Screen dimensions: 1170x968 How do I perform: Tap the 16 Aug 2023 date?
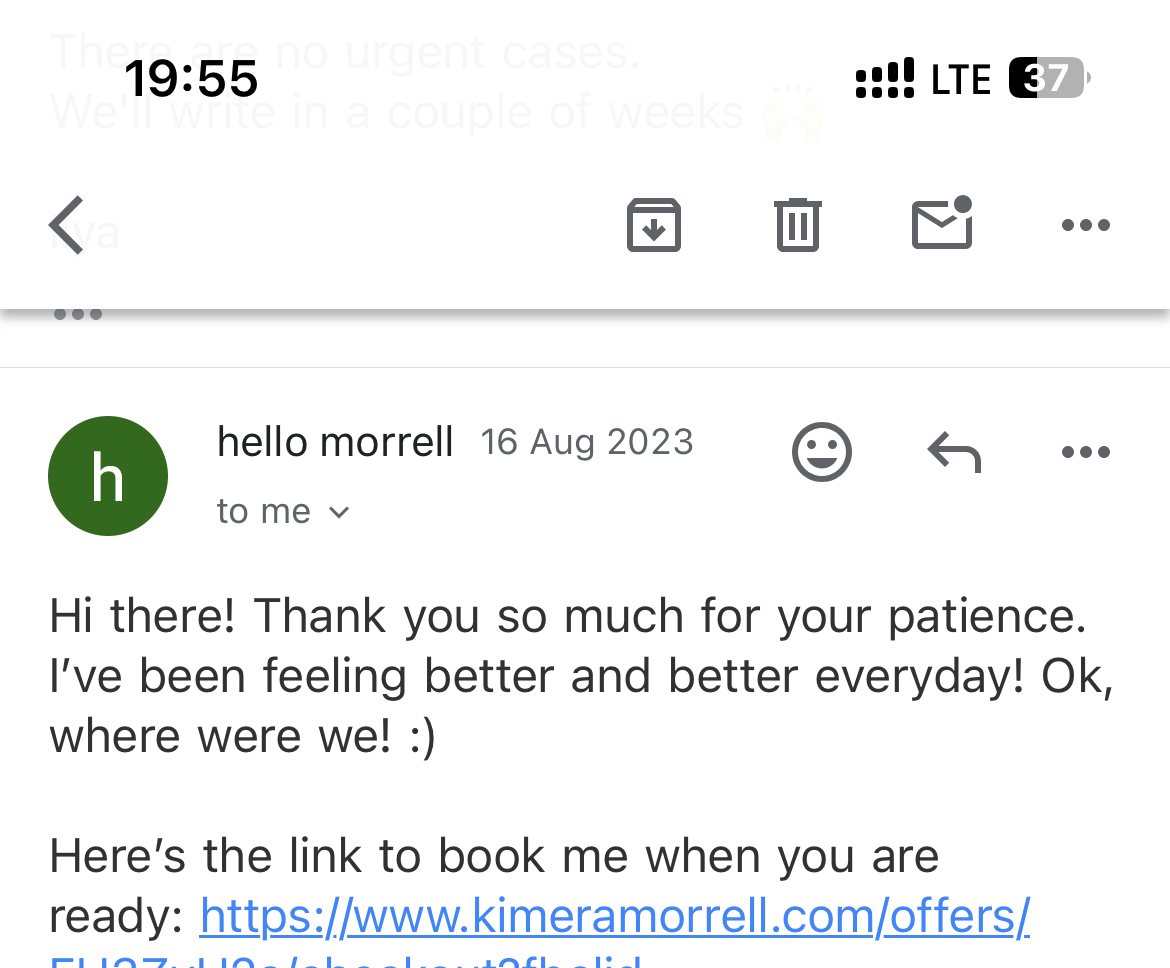click(x=587, y=442)
